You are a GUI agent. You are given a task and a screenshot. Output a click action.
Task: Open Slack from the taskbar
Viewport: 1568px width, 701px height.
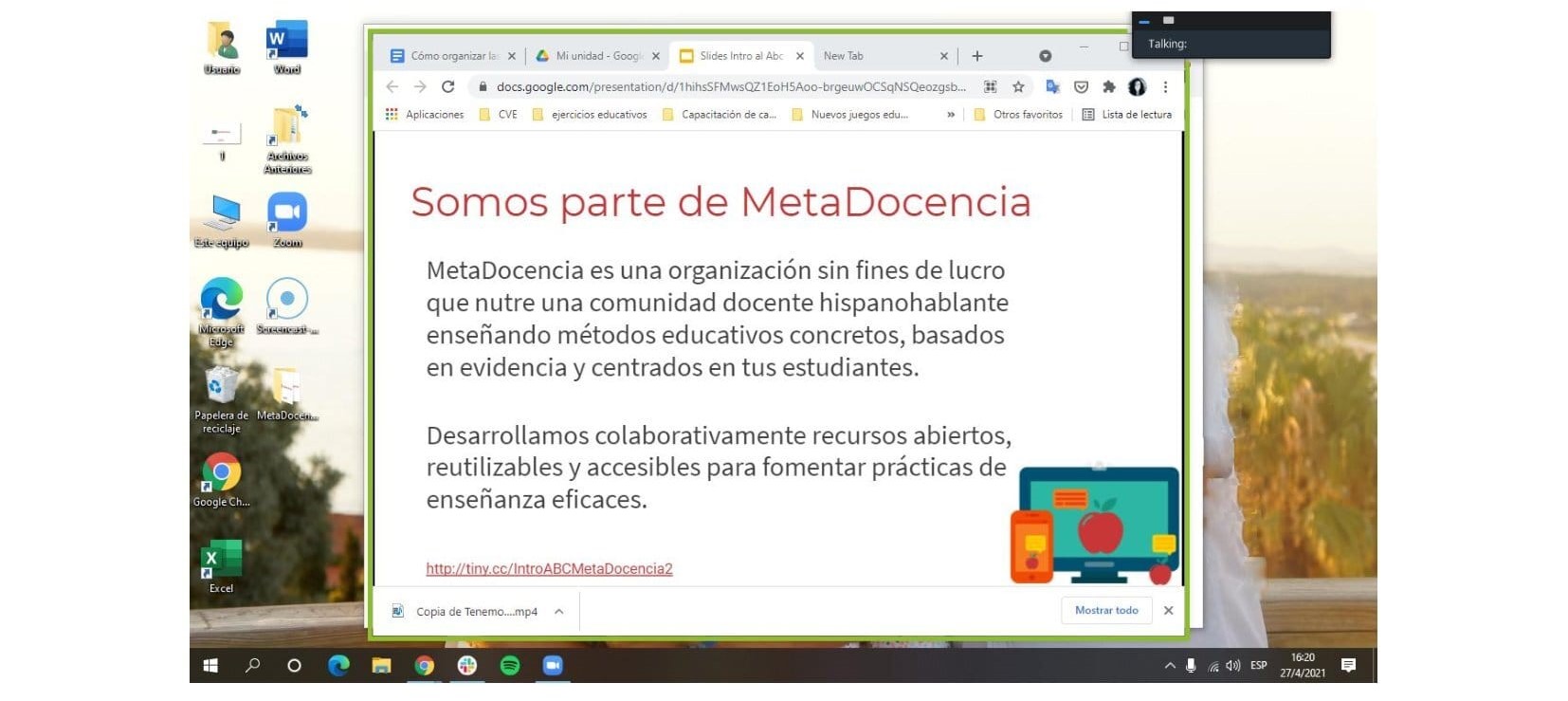click(x=466, y=666)
